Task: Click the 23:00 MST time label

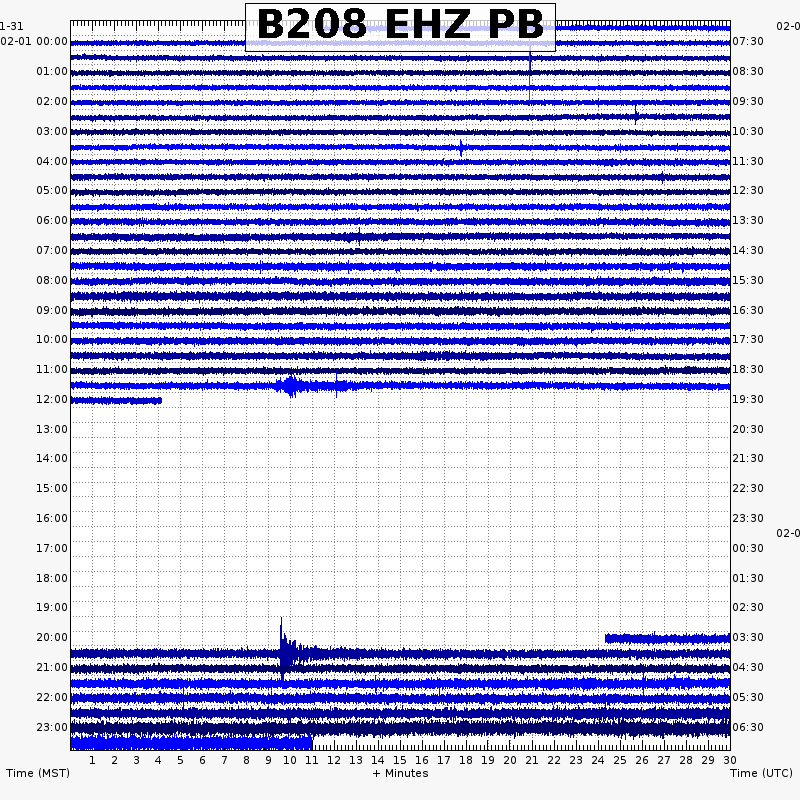Action: coord(52,727)
